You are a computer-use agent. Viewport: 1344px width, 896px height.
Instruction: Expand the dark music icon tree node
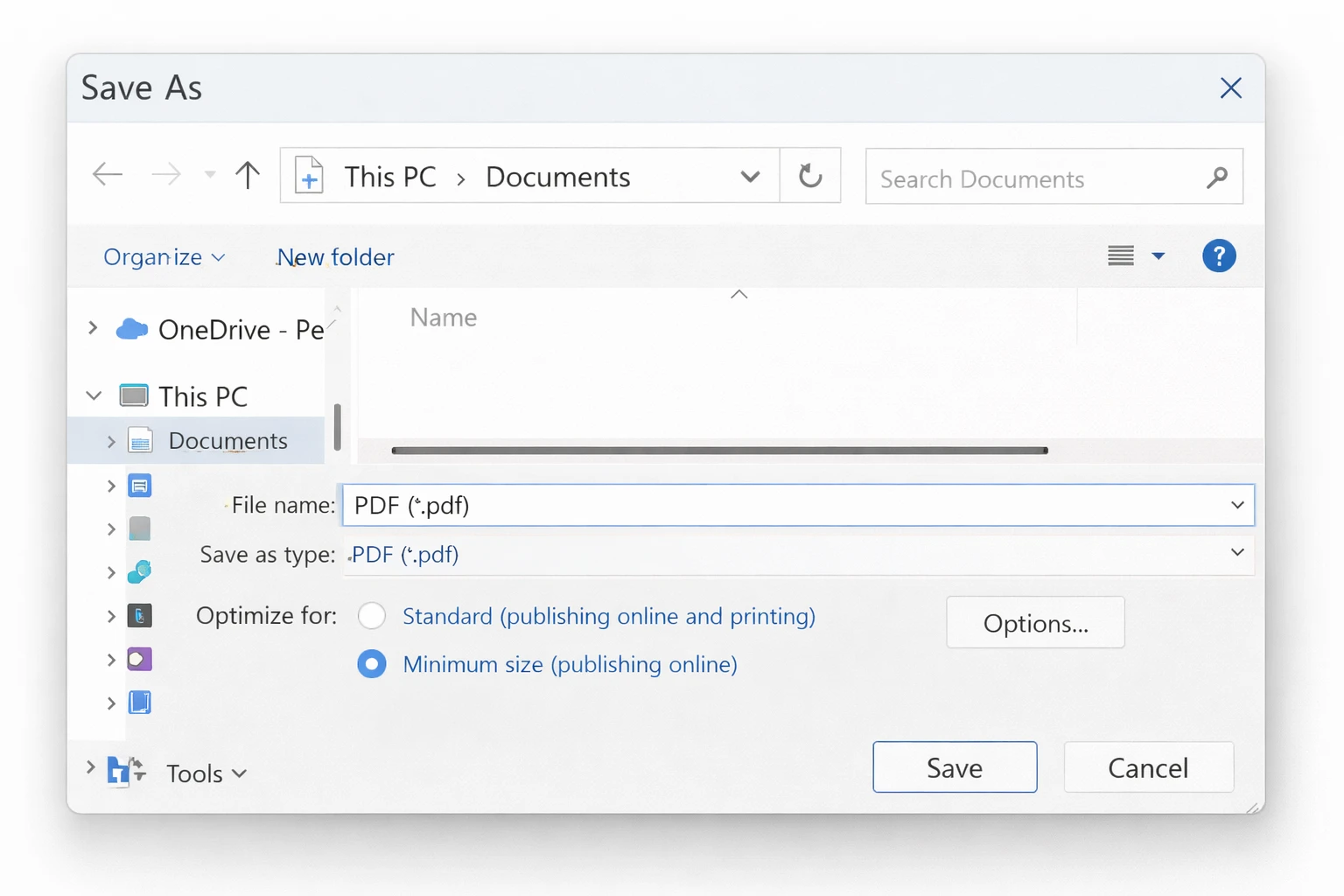tap(111, 616)
